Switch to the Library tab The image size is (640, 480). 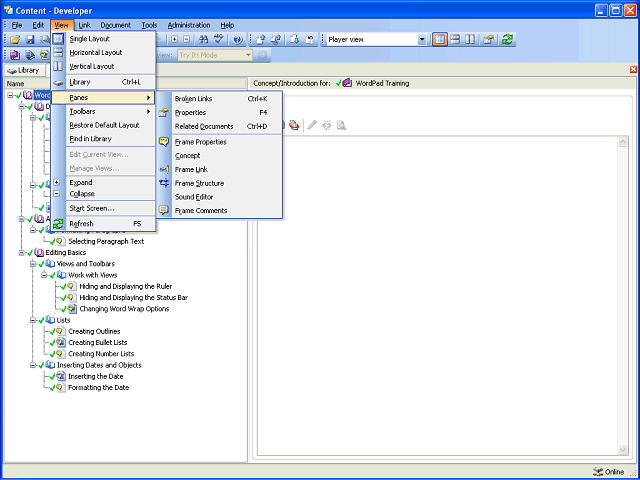[x=23, y=70]
